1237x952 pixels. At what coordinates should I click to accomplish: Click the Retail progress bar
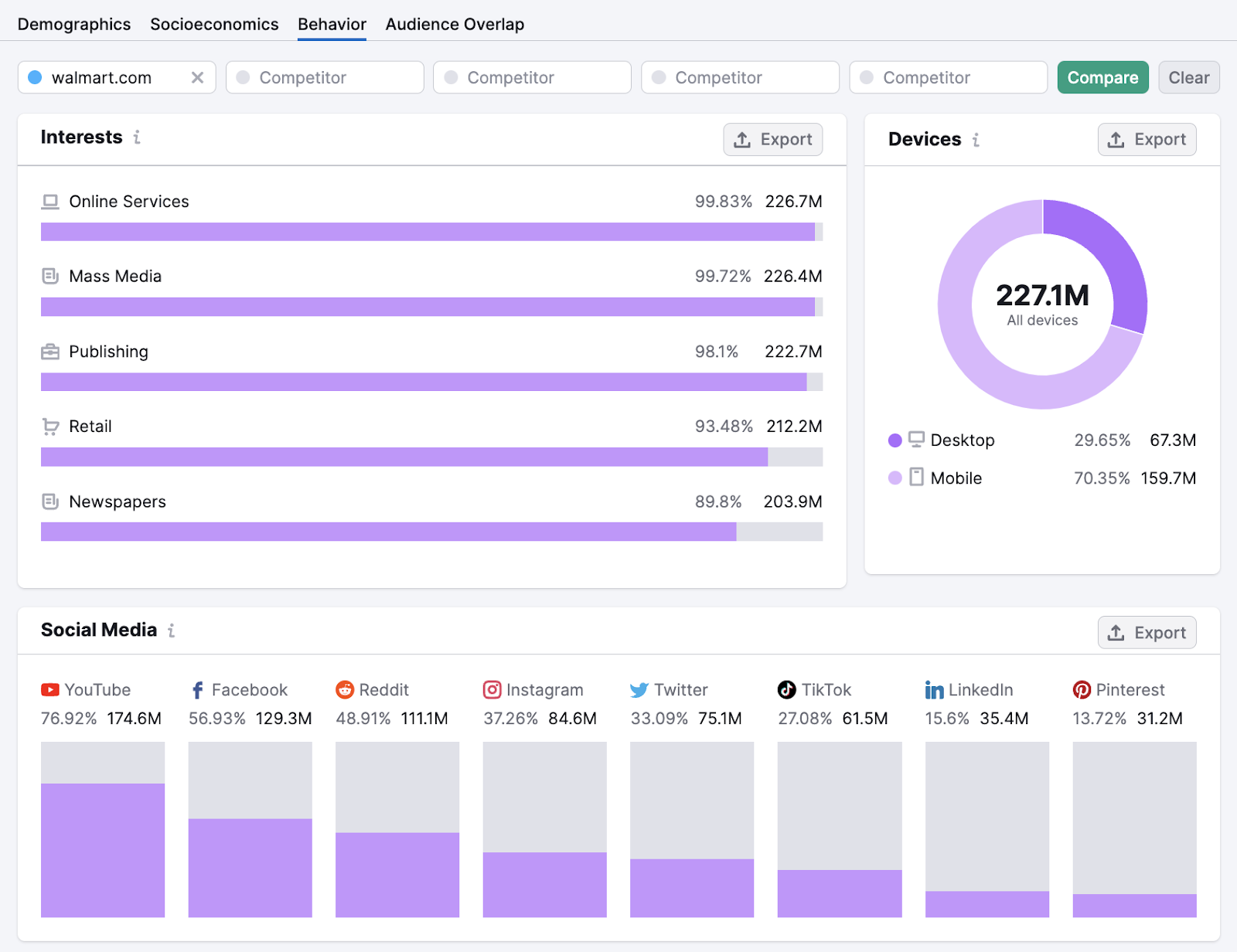point(431,457)
